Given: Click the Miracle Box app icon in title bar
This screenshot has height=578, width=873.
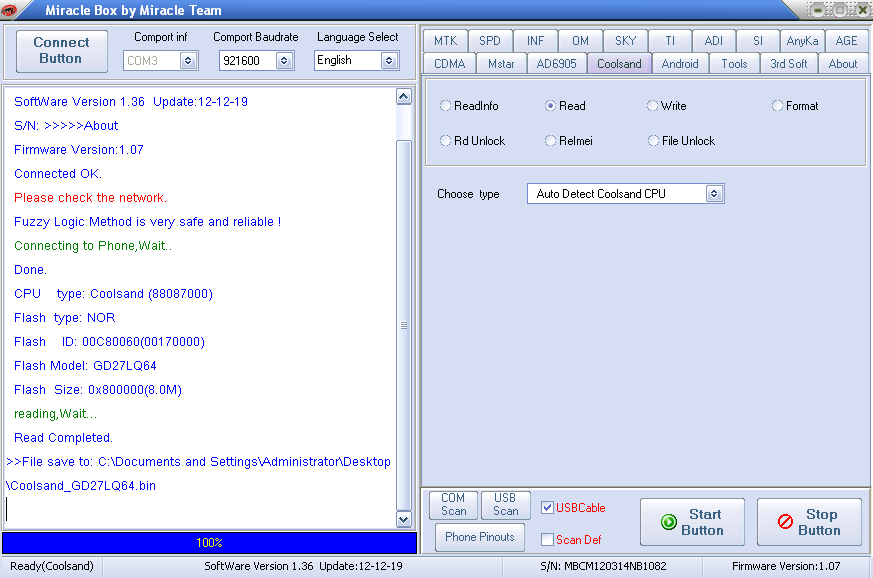Looking at the screenshot, I should (x=9, y=9).
